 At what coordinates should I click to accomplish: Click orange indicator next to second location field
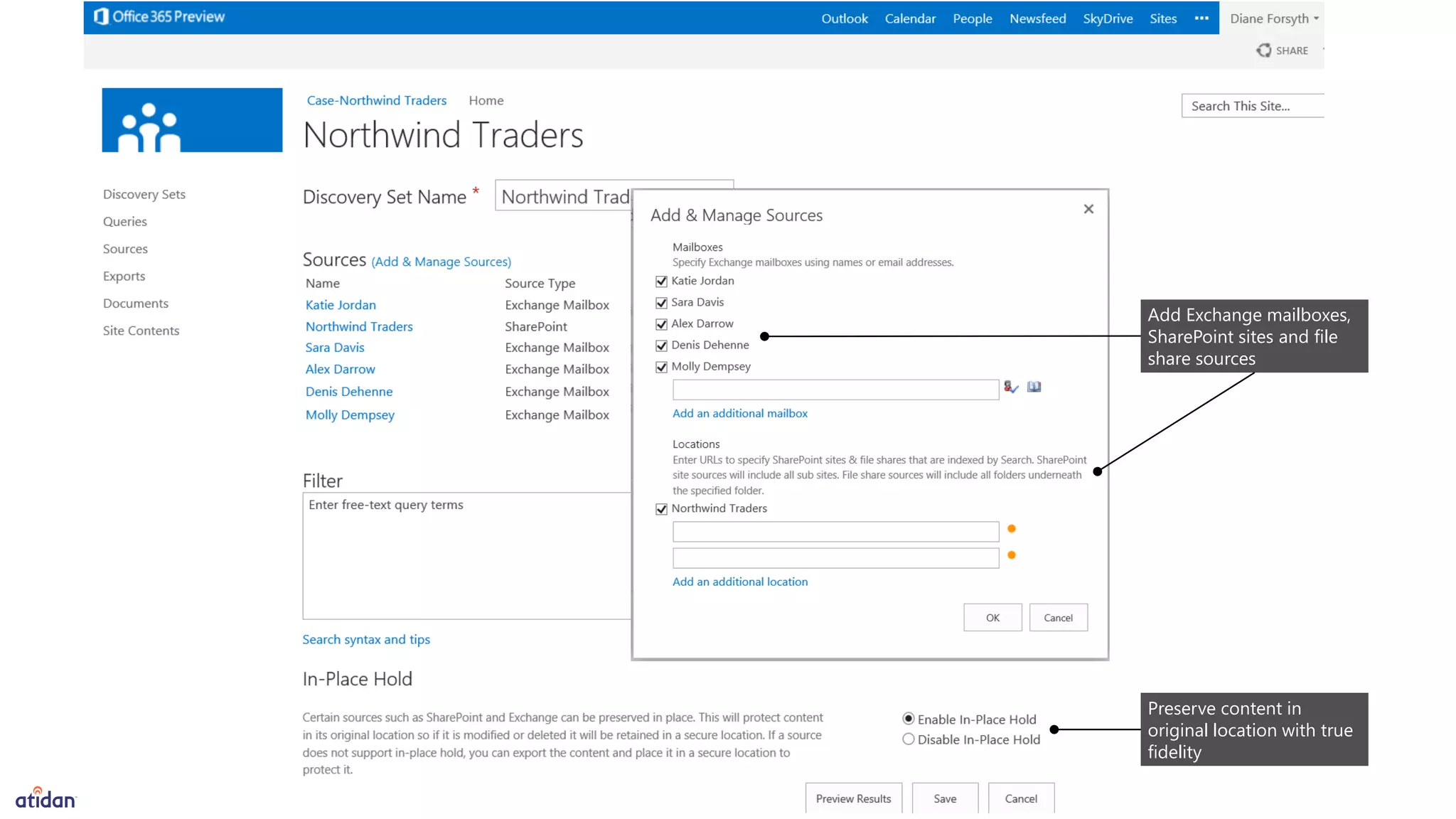coord(1012,555)
